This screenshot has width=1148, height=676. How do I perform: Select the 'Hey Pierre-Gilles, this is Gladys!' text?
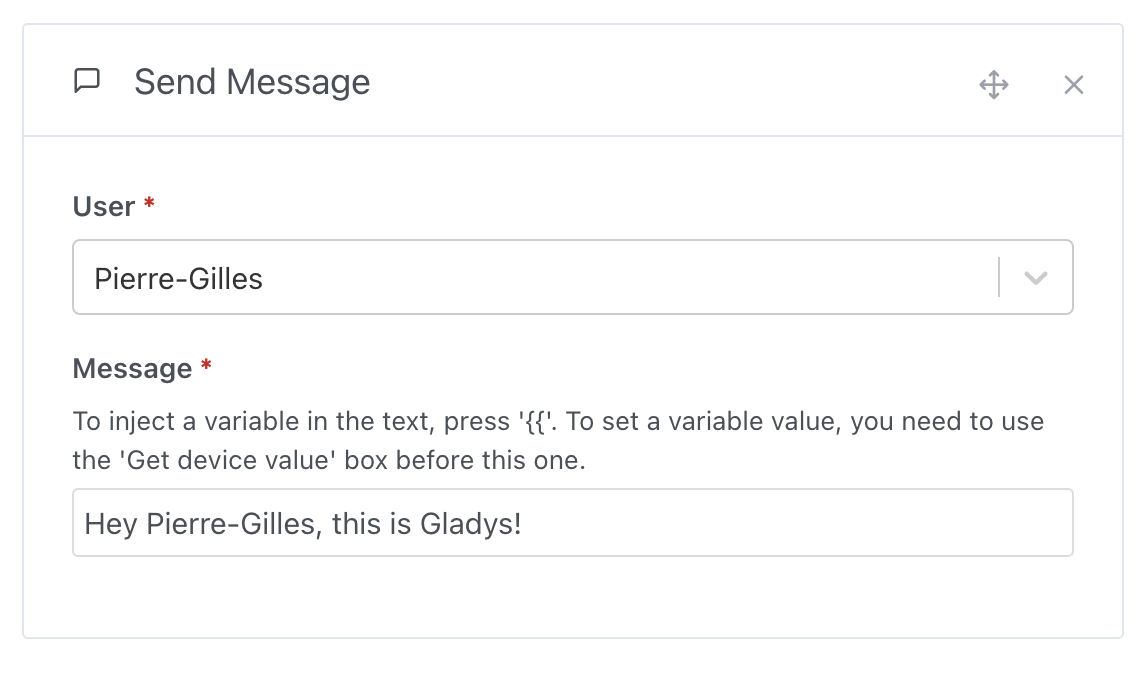click(304, 522)
